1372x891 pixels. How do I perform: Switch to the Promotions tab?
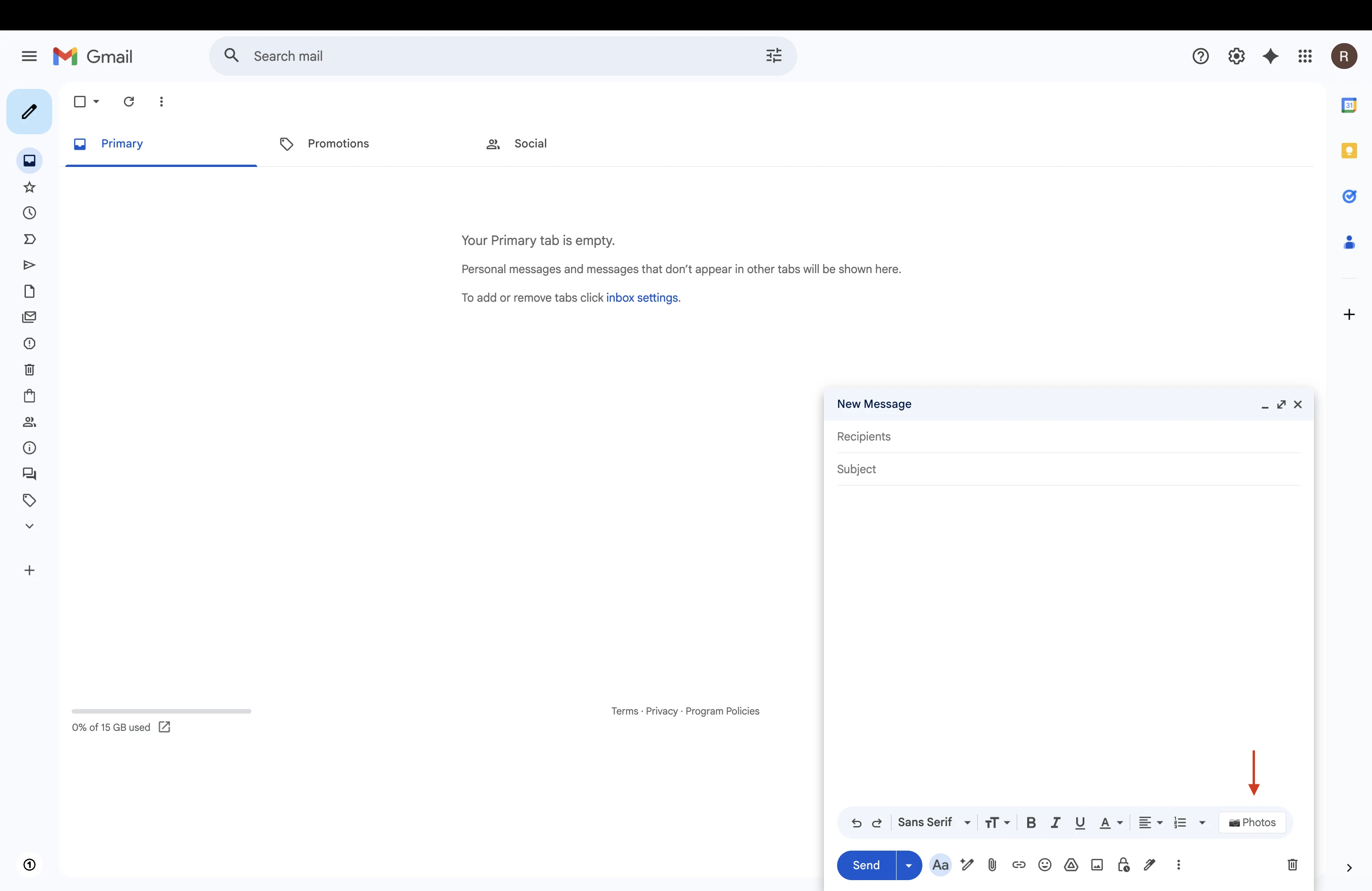pyautogui.click(x=338, y=143)
